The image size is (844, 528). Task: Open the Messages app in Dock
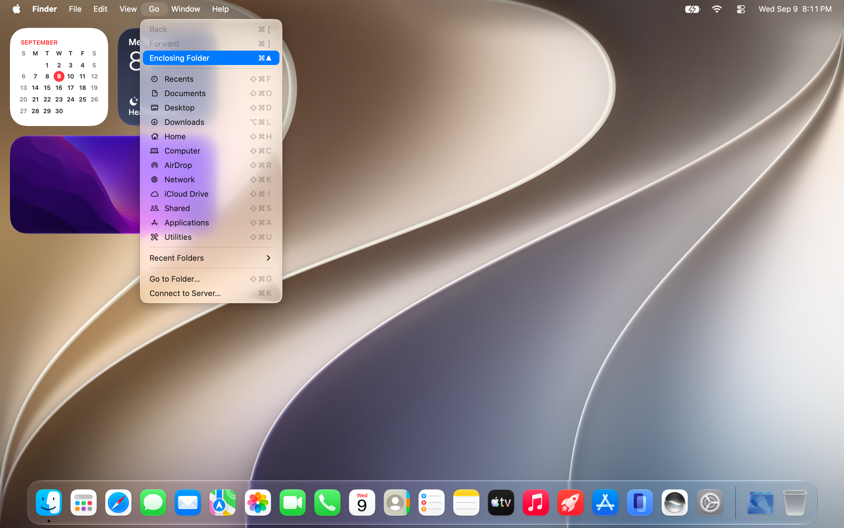click(153, 503)
